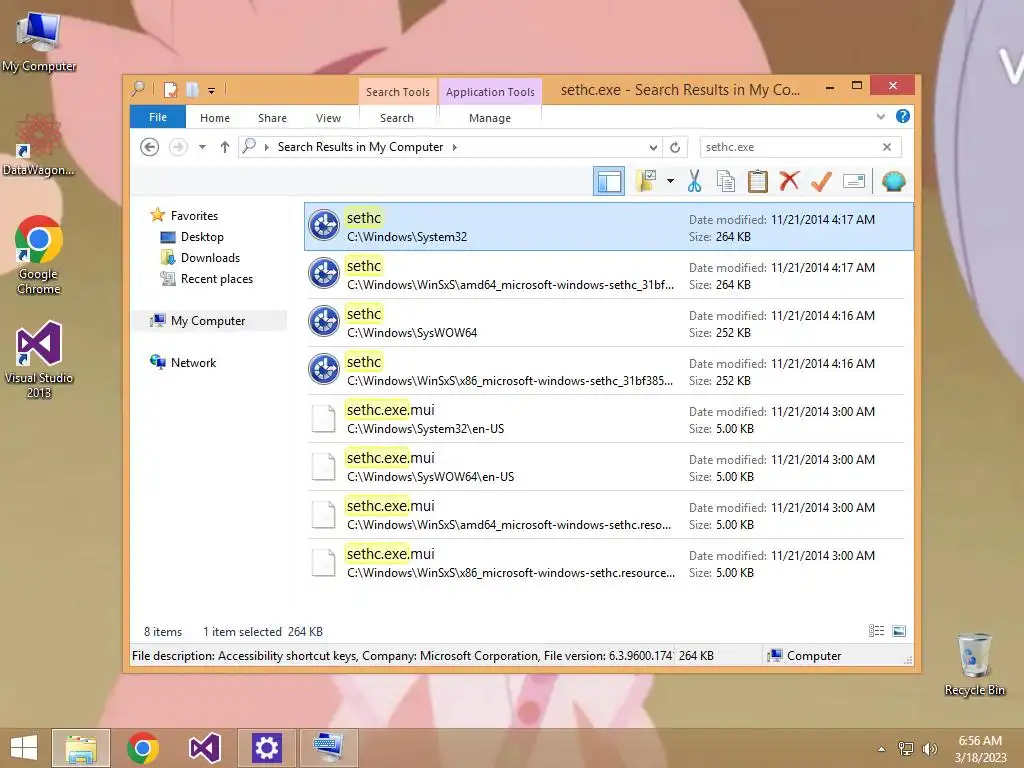Screen dimensions: 1024x768
Task: Click the Copy documents icon
Action: [726, 181]
